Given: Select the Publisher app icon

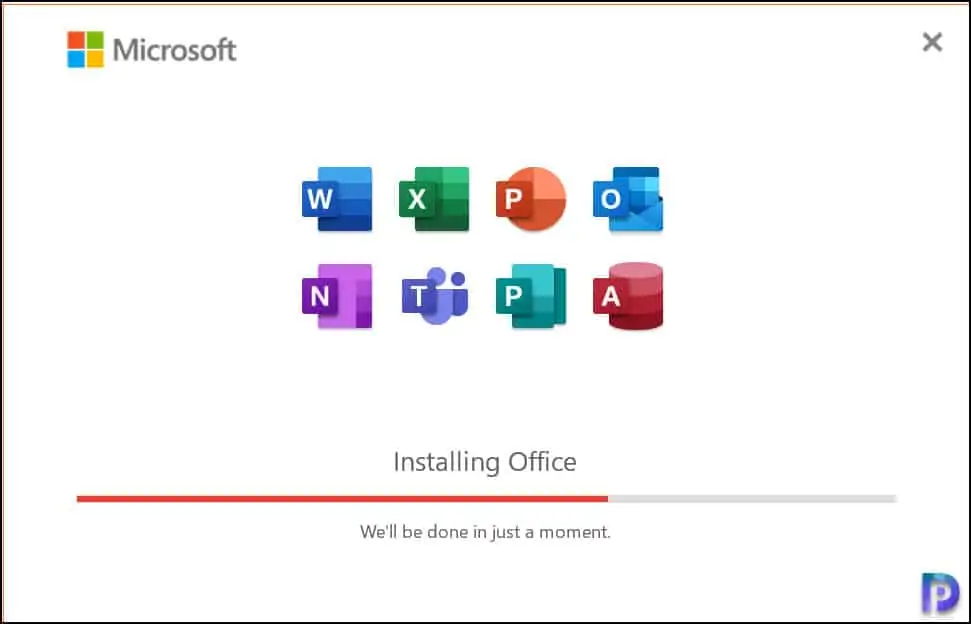Looking at the screenshot, I should pyautogui.click(x=531, y=296).
